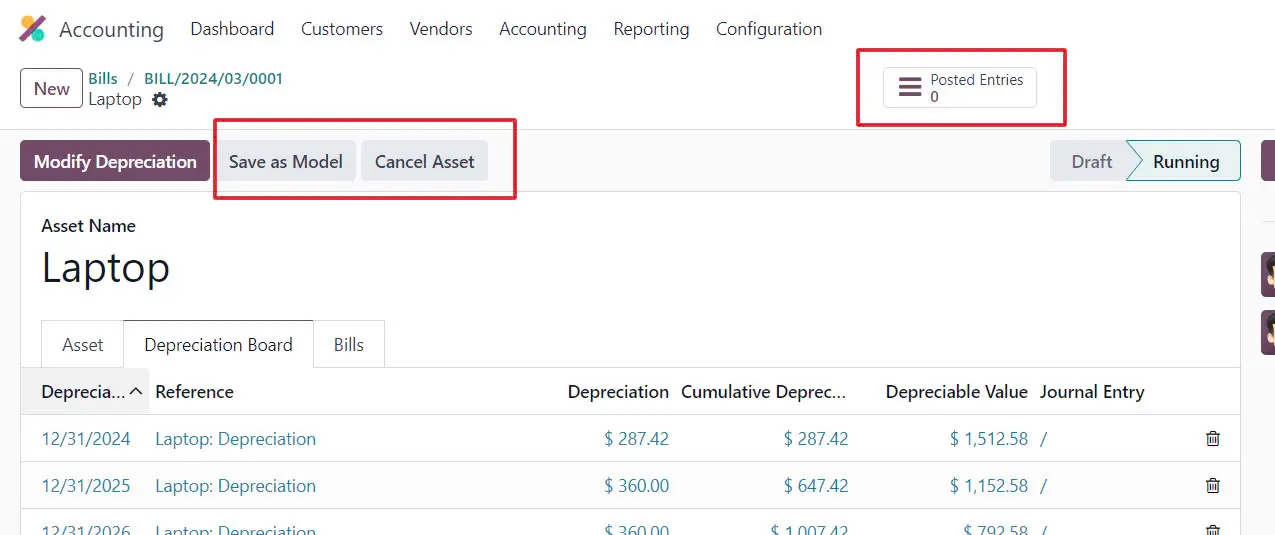Go to Dashboard in top navigation

point(232,29)
